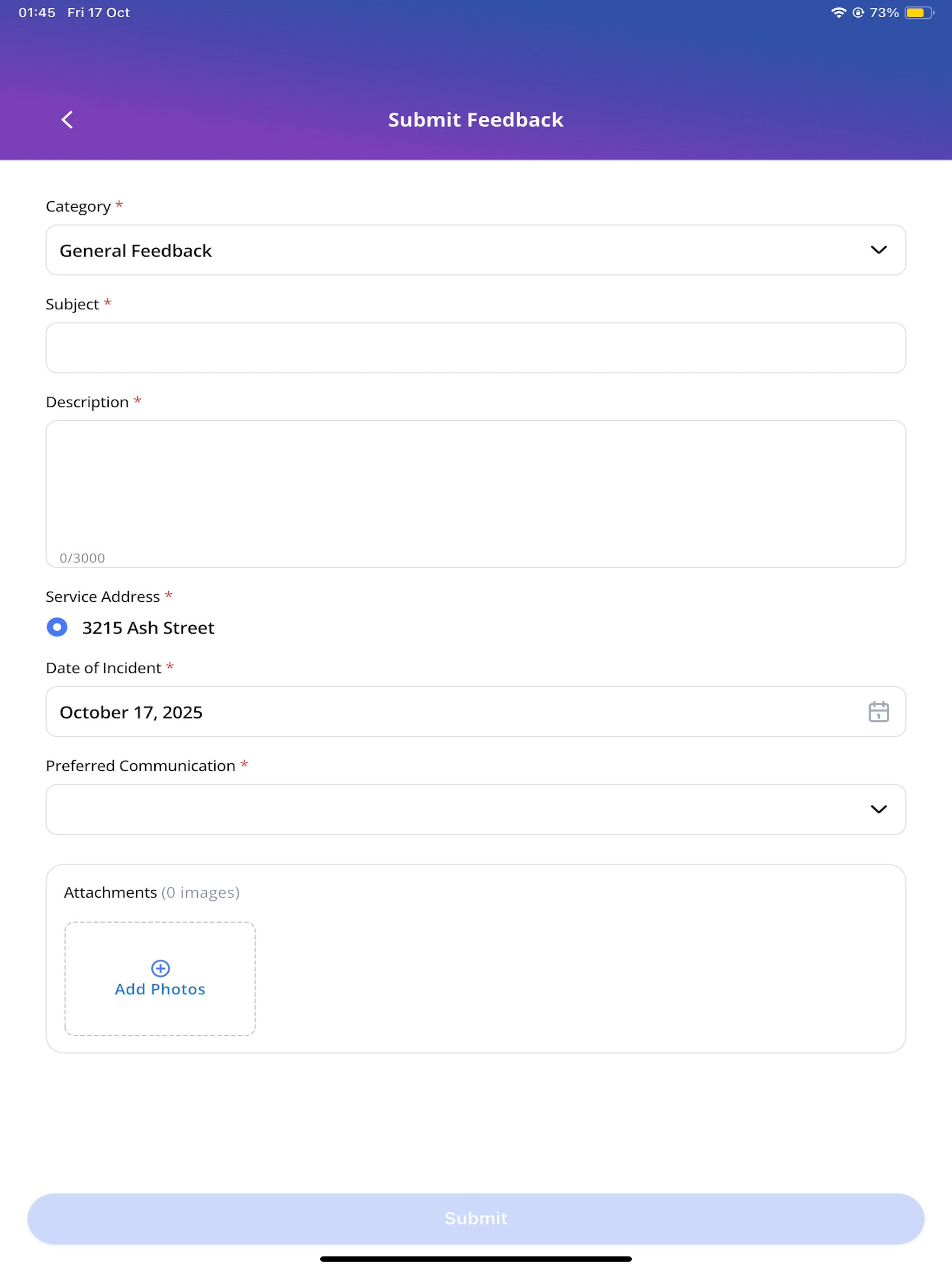
Task: Expand the Preferred Communication dropdown
Action: (x=476, y=809)
